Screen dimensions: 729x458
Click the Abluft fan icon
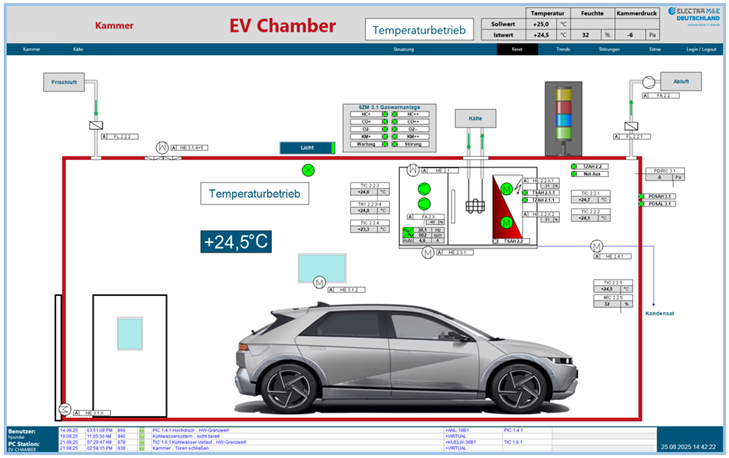point(645,82)
